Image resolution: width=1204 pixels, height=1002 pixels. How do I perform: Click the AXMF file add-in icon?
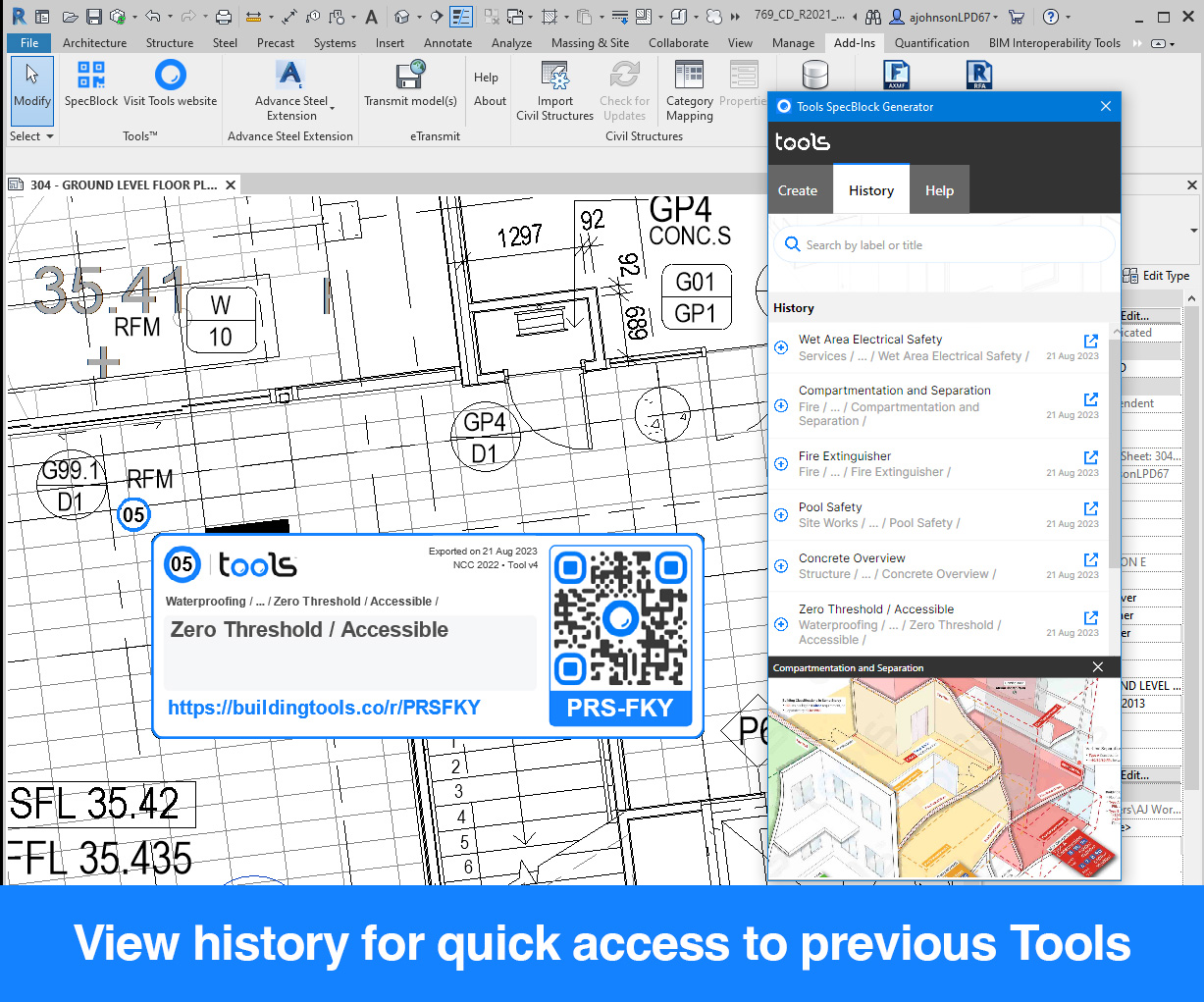pos(896,75)
